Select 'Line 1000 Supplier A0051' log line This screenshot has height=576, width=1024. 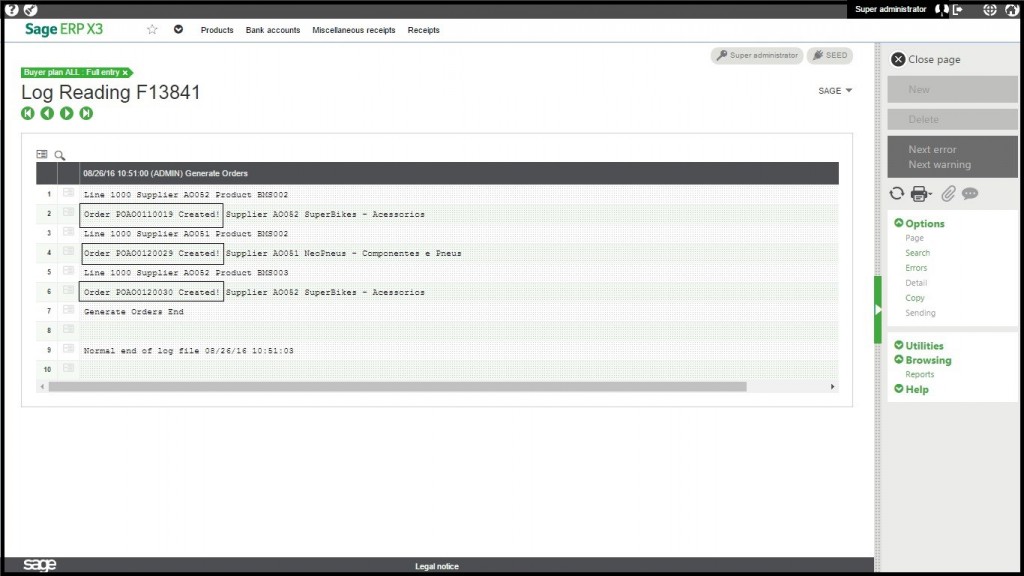coord(185,234)
